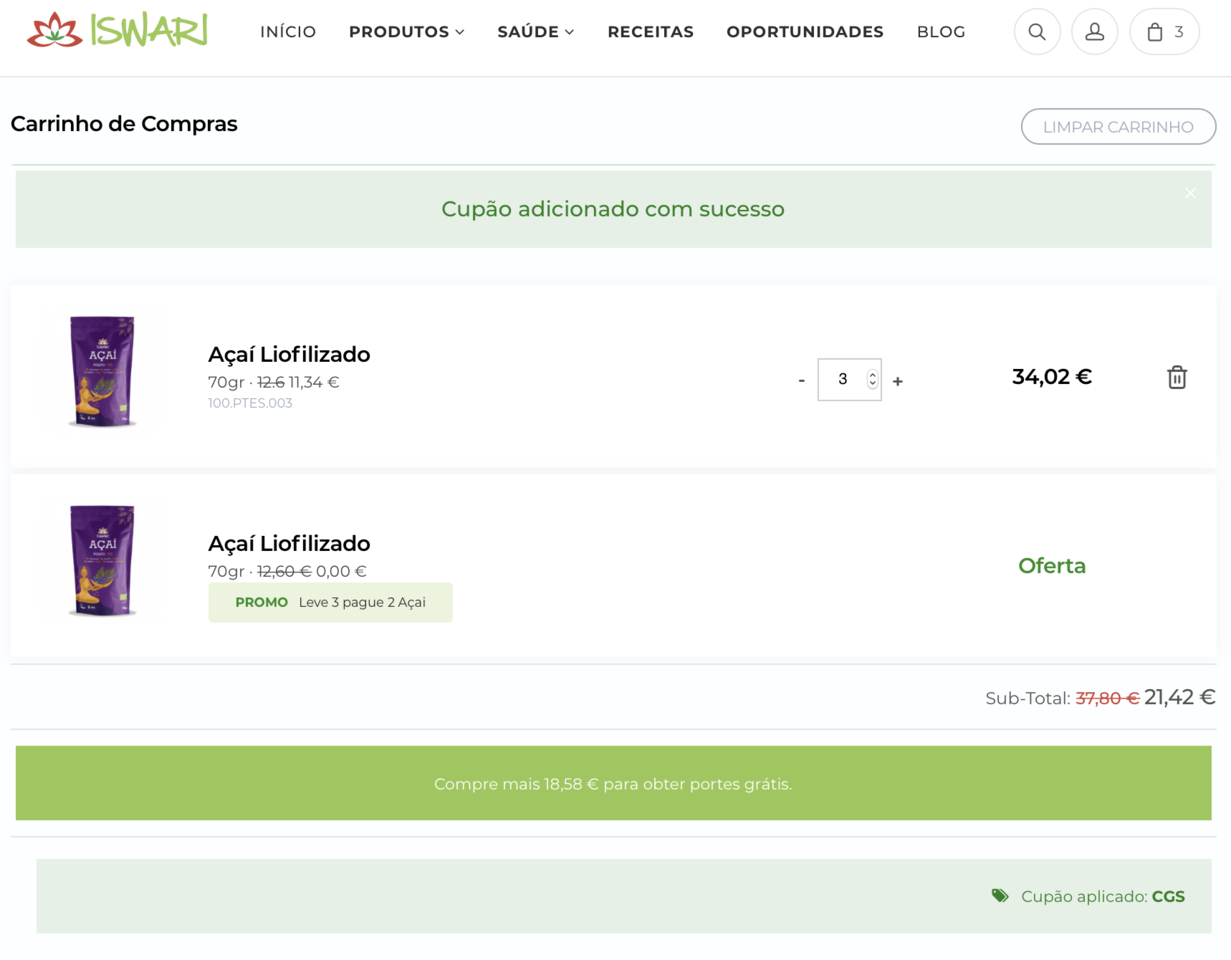Delete Açaí Liofilizado via trash icon
Viewport: 1231px width, 960px height.
pyautogui.click(x=1178, y=377)
